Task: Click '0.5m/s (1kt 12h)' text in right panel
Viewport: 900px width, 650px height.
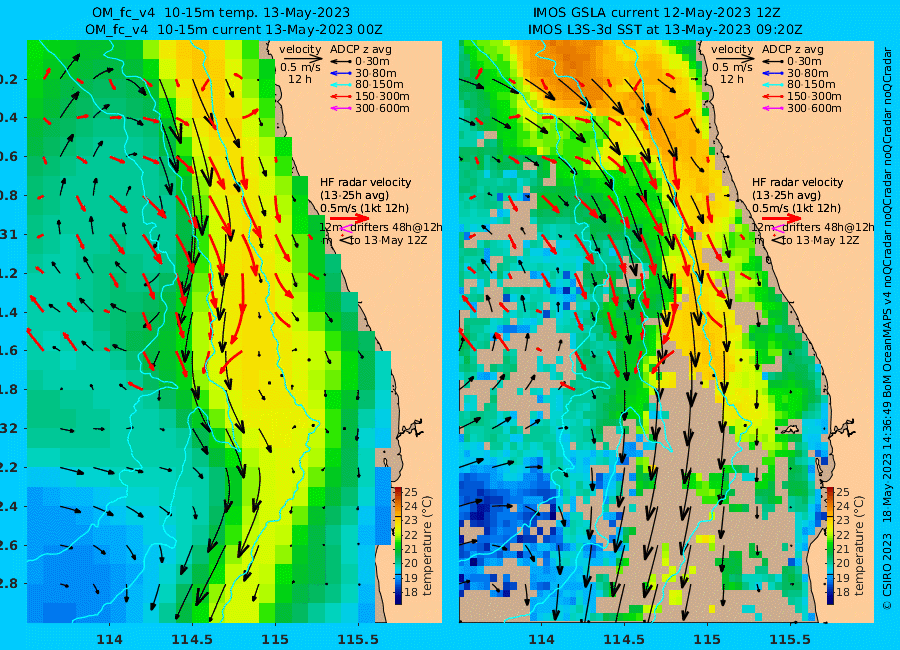Action: [797, 208]
